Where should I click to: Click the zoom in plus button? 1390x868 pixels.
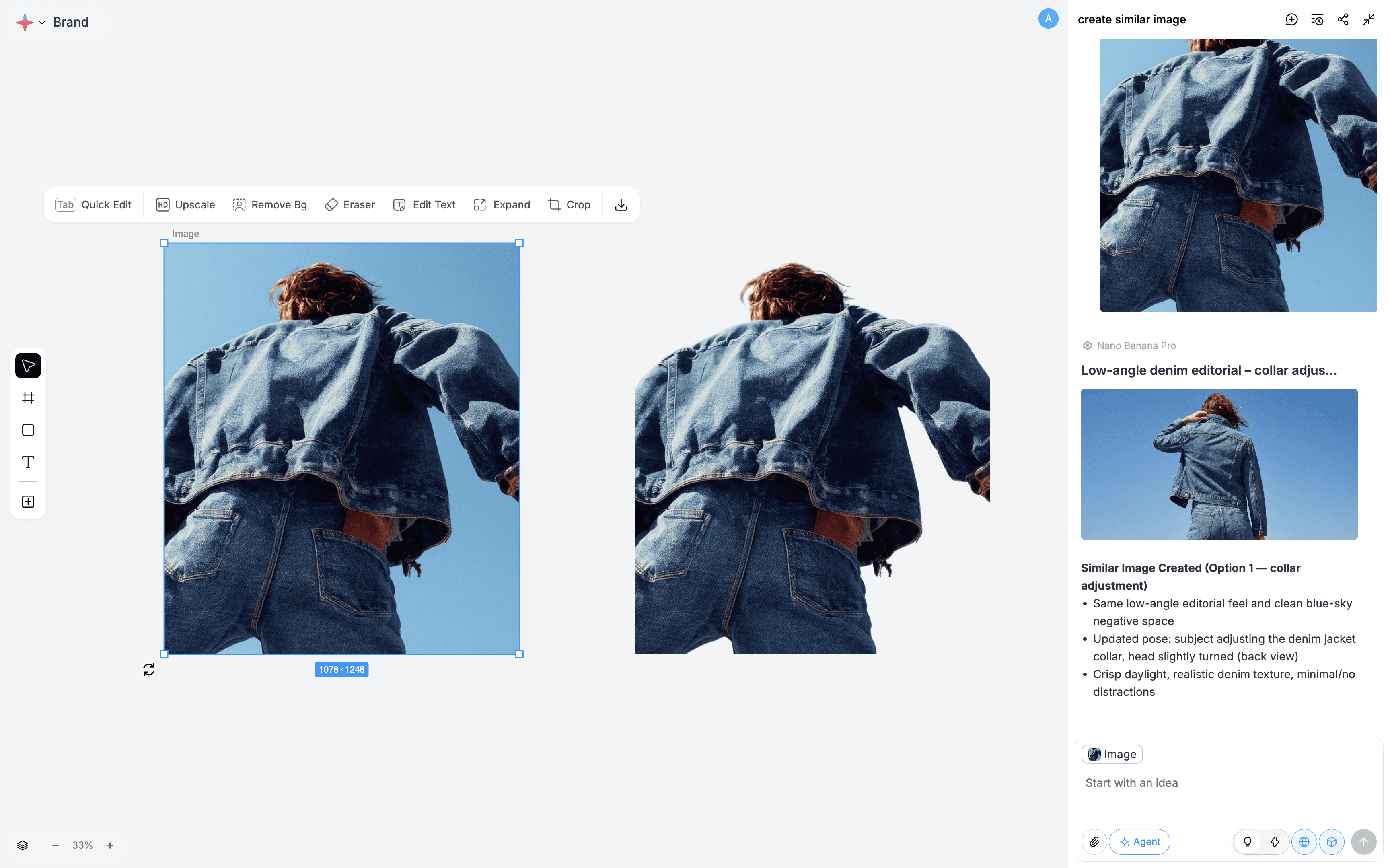tap(110, 845)
